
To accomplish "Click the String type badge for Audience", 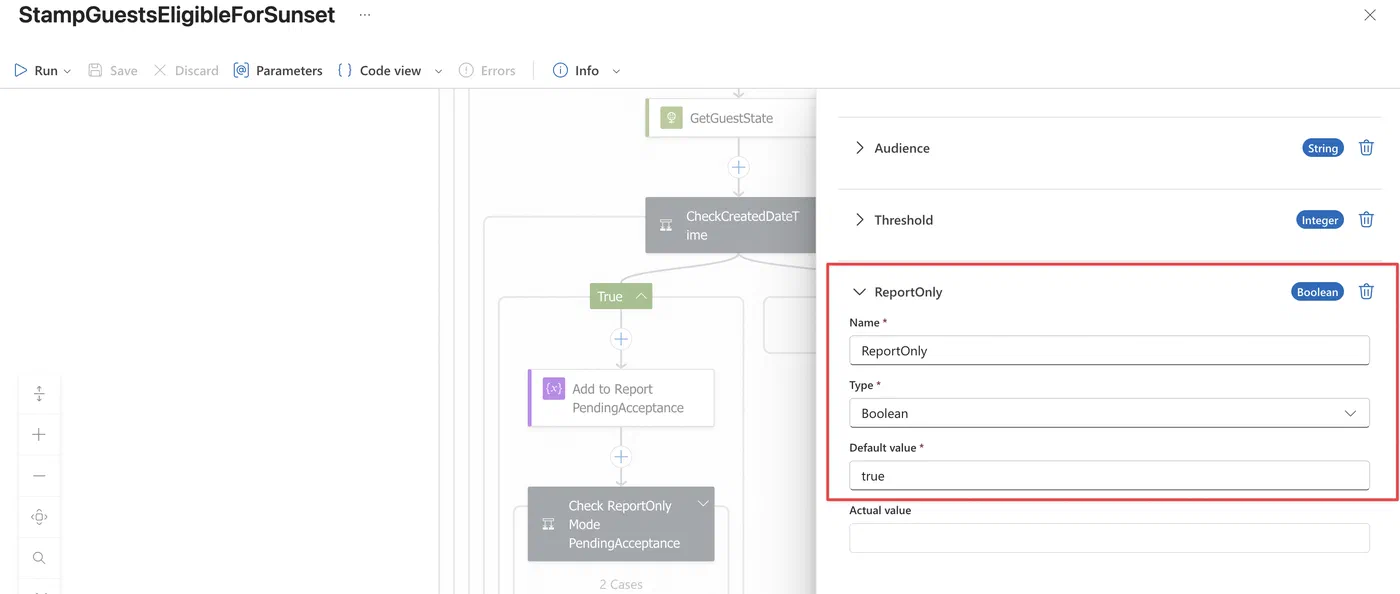I will point(1322,148).
